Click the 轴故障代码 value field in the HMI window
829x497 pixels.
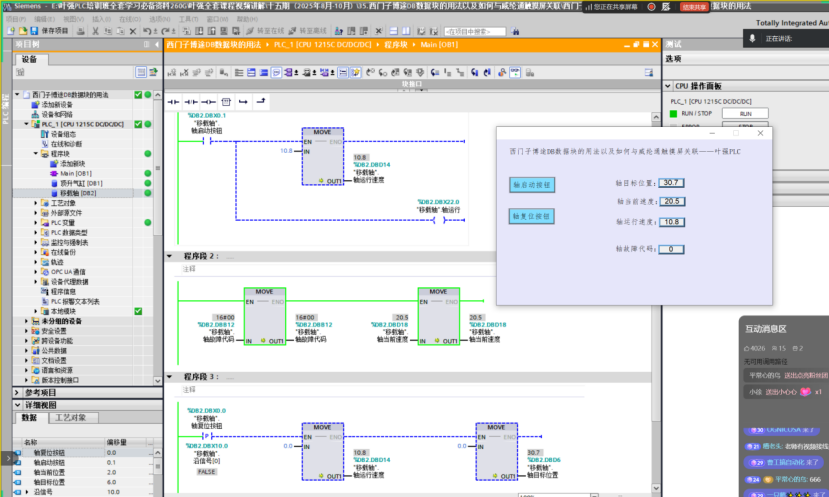[671, 249]
